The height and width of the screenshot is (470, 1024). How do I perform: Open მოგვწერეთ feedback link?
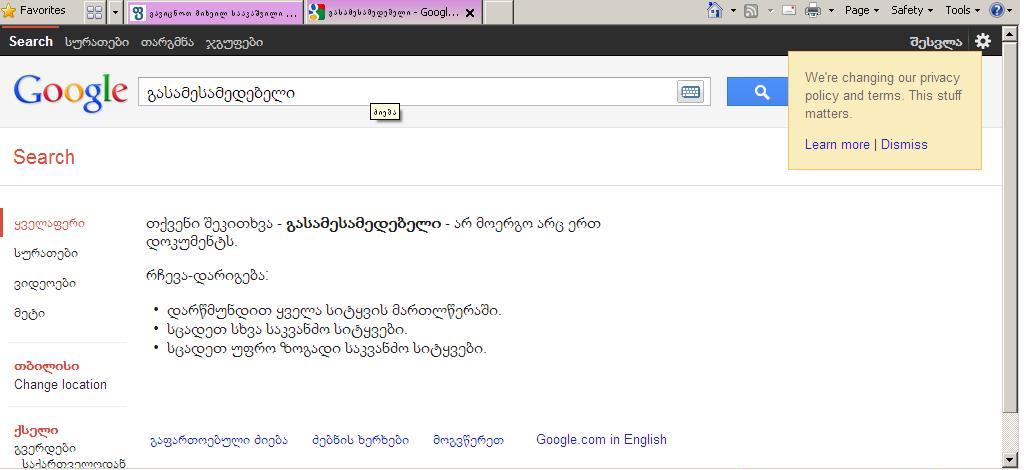[468, 440]
